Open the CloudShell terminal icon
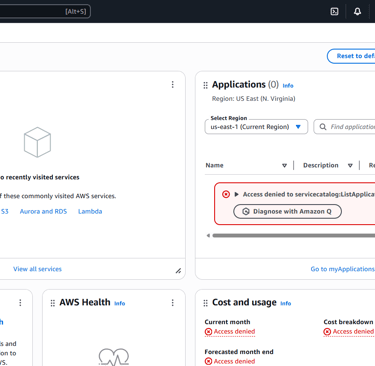This screenshot has height=366, width=375. 334,11
